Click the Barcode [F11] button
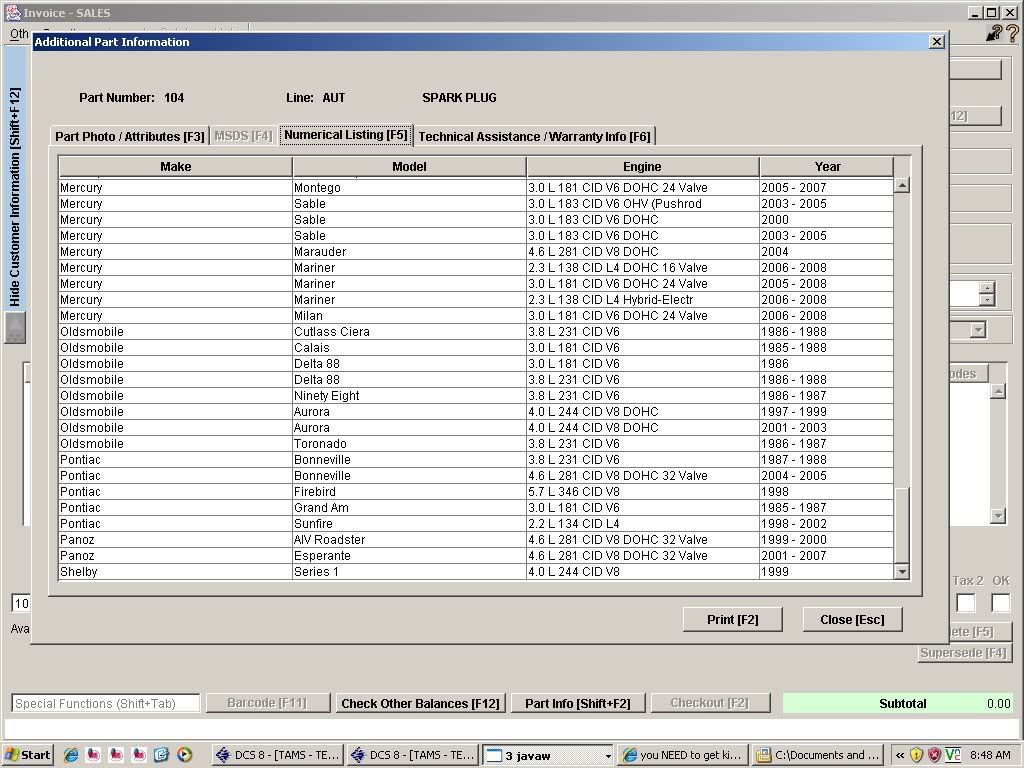Screen dimensions: 1024x768 pos(266,703)
